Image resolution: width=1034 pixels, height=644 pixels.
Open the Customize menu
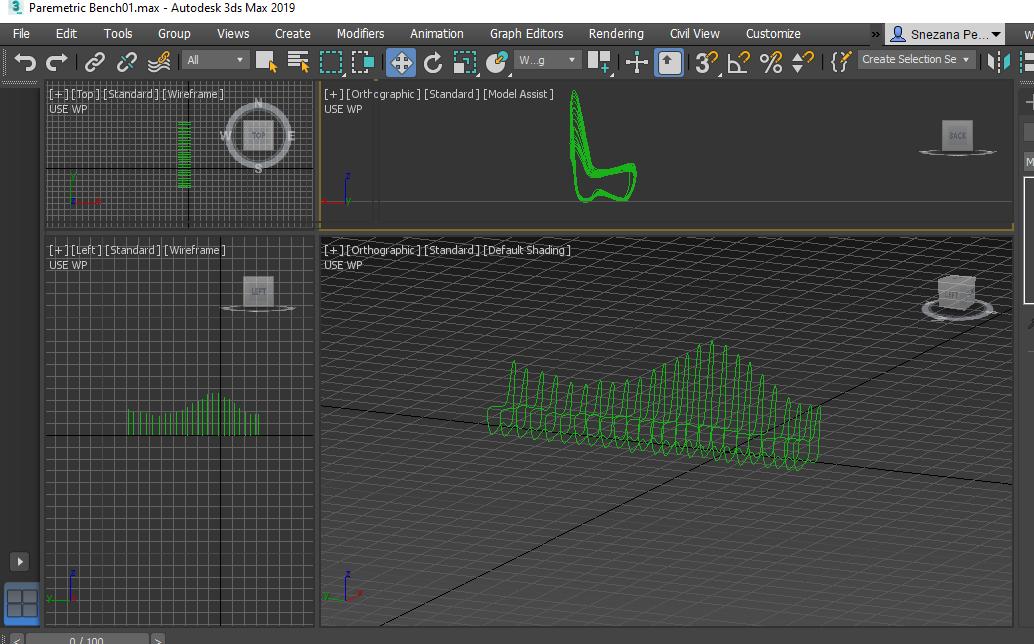773,34
